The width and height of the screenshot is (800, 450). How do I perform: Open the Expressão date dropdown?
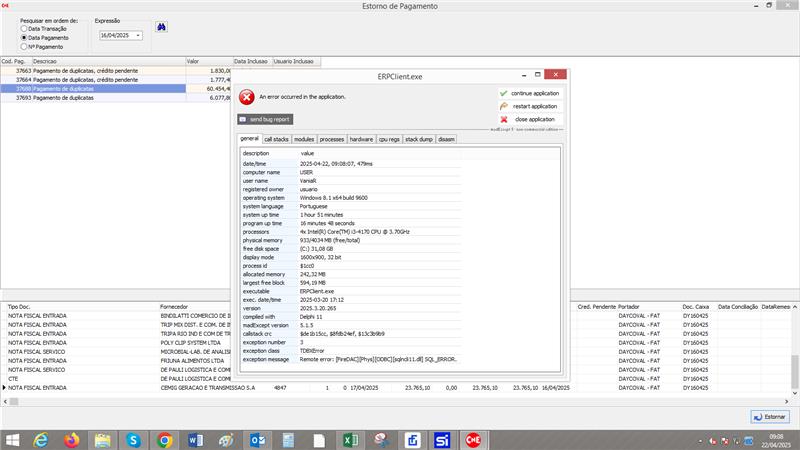[x=137, y=36]
